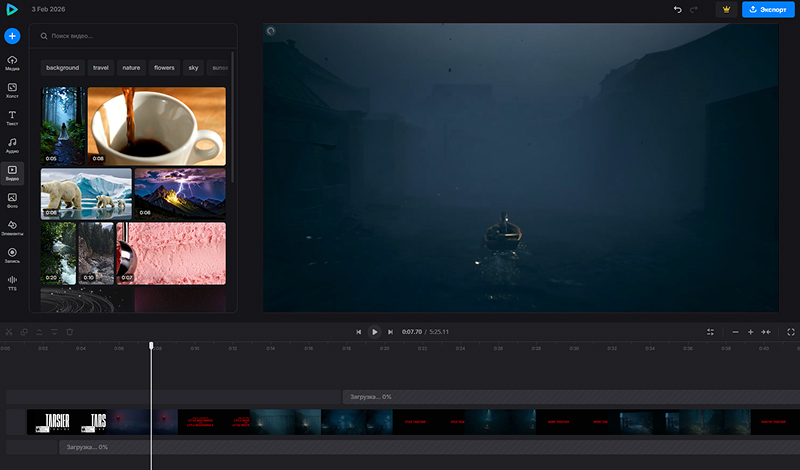Click the blue plus add button
Screen dimensions: 800x470
[12, 36]
